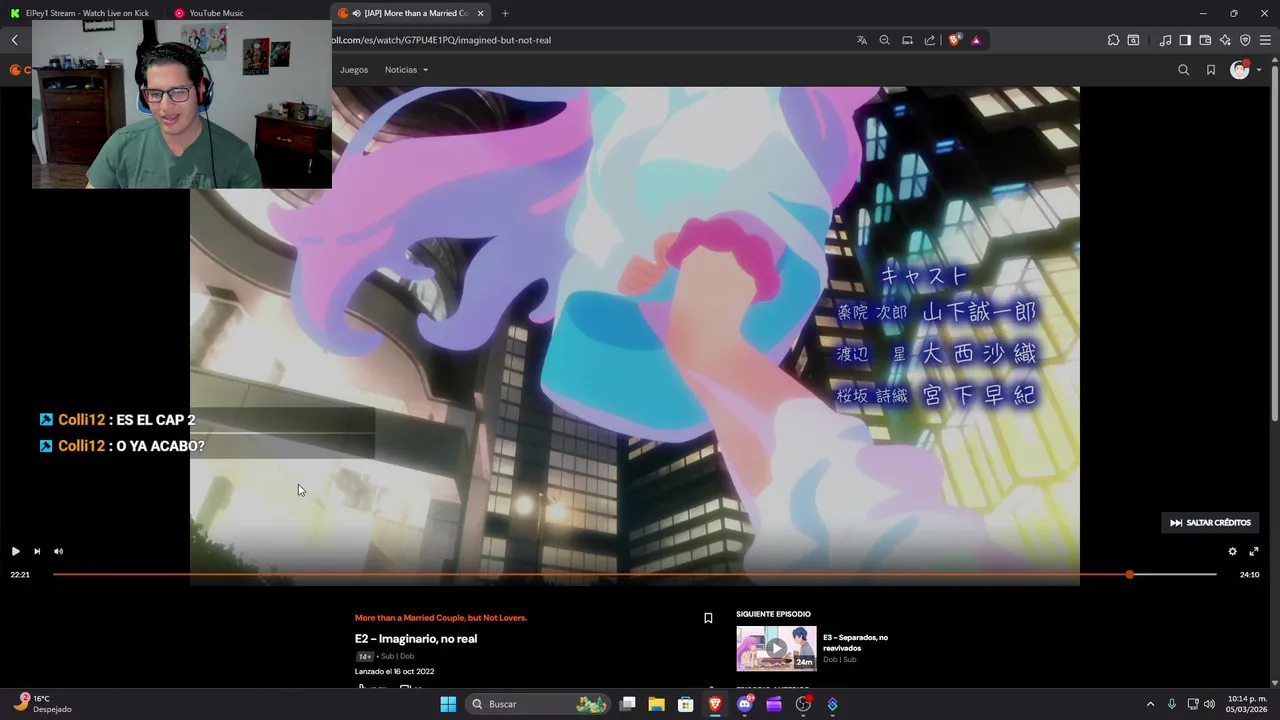Click the browser back arrow

pyautogui.click(x=15, y=40)
